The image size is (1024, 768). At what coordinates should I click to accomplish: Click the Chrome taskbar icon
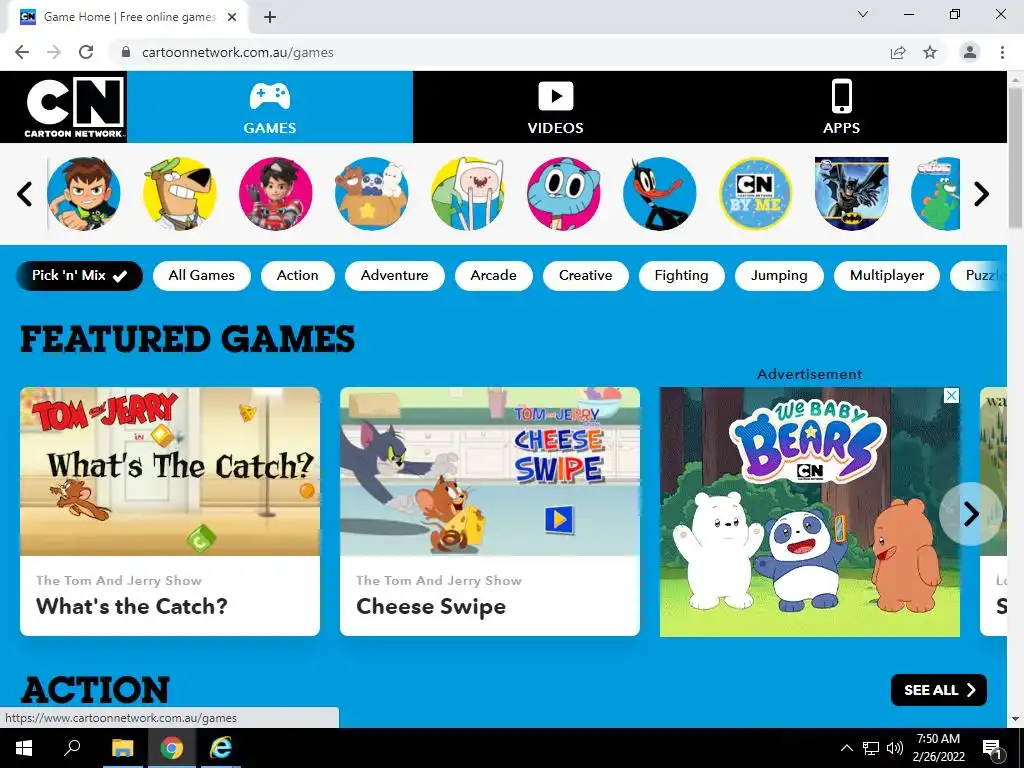click(172, 748)
